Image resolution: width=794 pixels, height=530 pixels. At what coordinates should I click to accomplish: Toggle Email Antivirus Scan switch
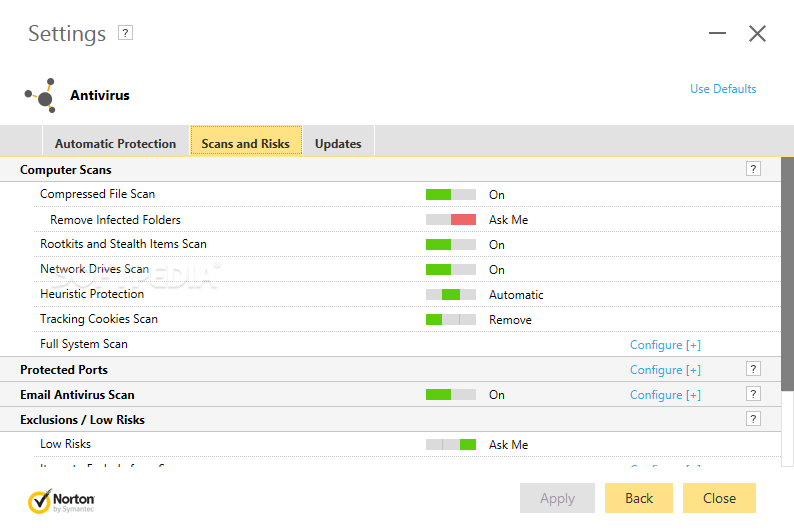(x=451, y=394)
